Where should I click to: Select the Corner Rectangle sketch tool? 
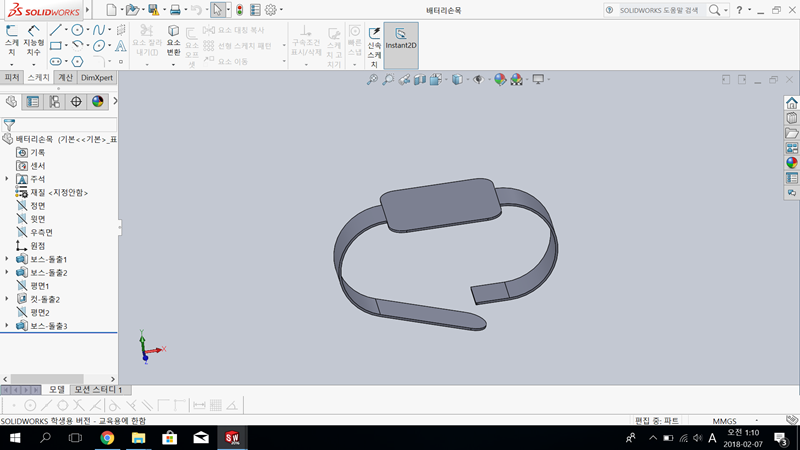(56, 46)
